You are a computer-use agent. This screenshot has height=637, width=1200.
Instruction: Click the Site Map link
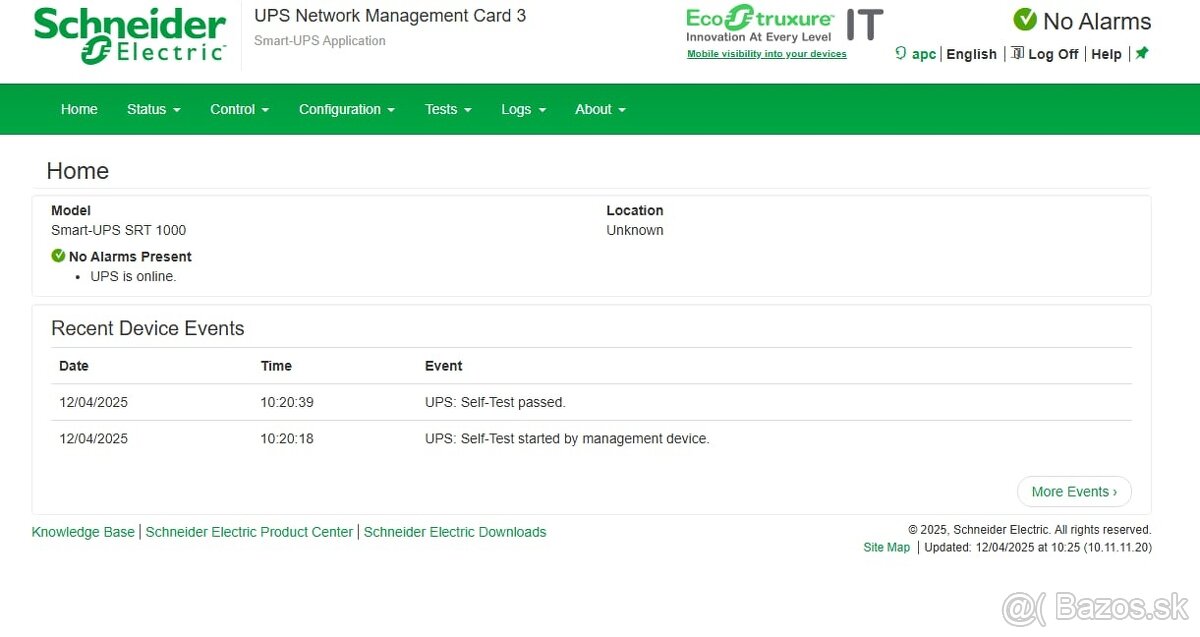coord(886,547)
